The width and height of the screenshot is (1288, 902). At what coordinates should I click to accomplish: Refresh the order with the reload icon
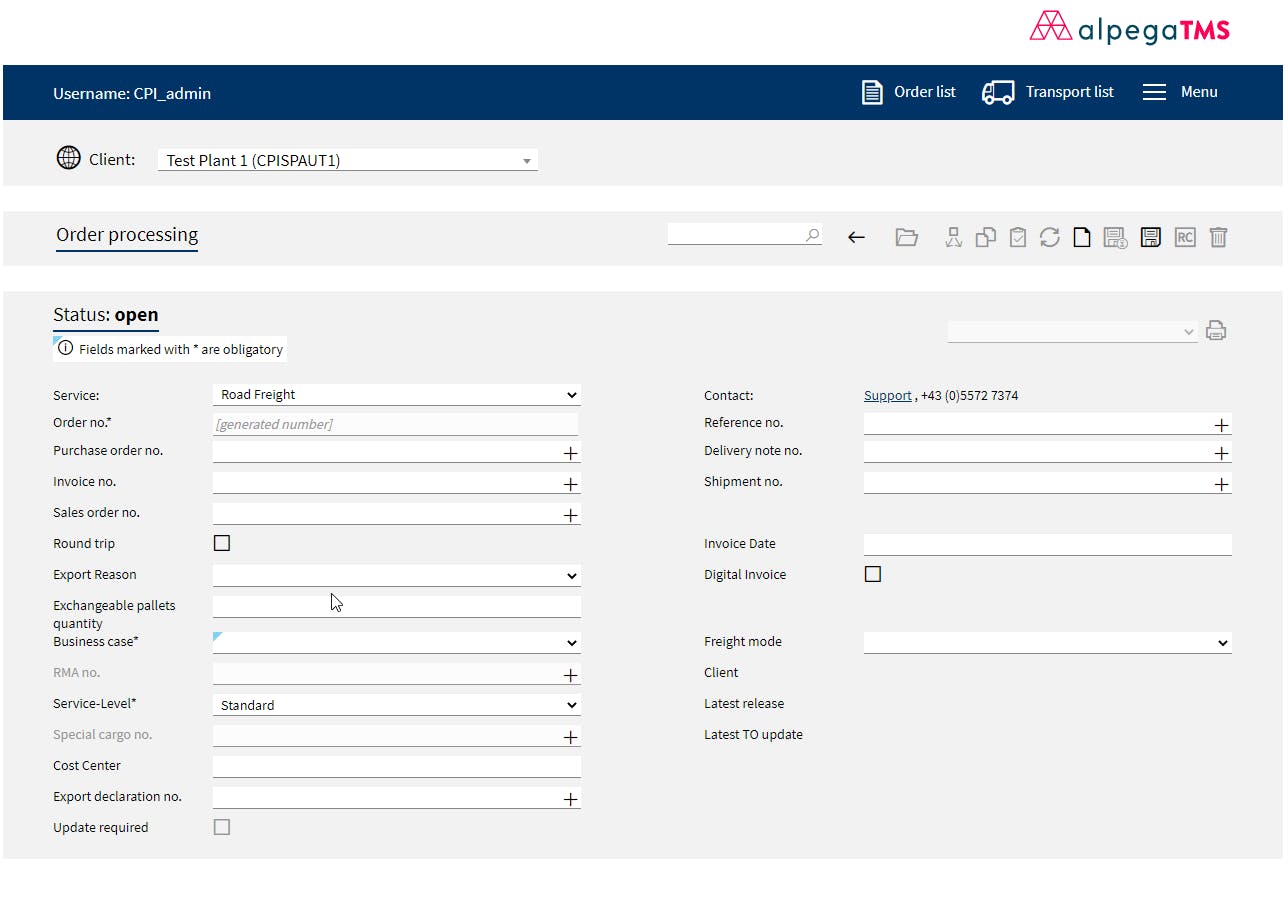[x=1049, y=237]
